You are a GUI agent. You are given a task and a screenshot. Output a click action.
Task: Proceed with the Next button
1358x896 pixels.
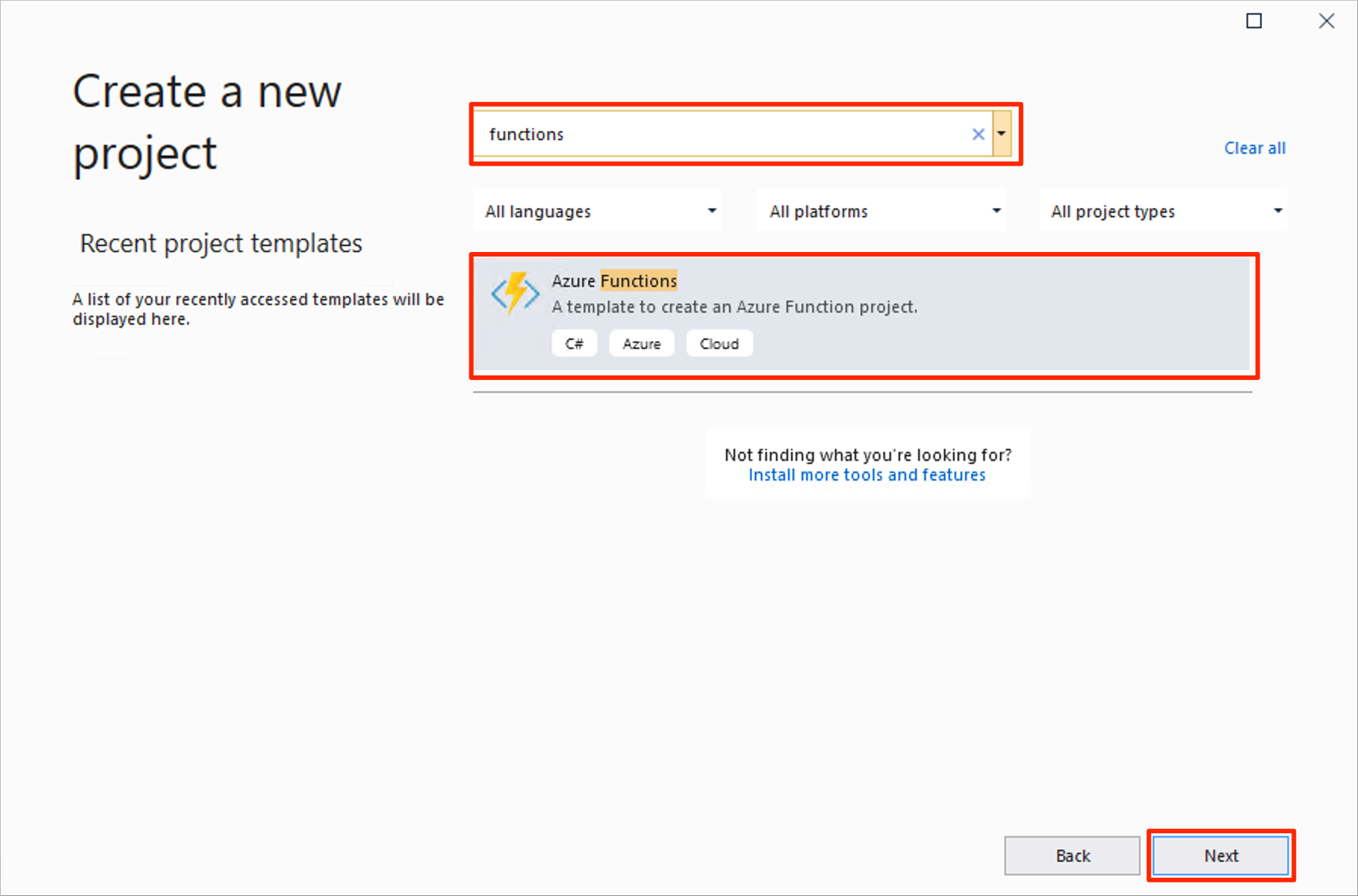1220,855
